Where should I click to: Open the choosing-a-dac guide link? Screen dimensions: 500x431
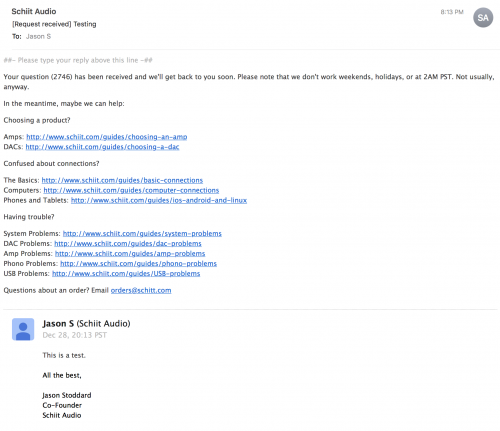[102, 147]
